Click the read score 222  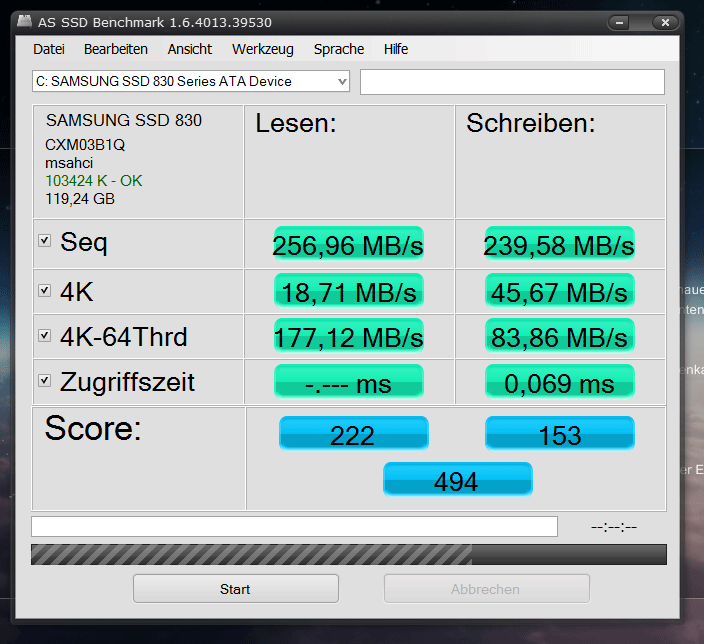354,433
